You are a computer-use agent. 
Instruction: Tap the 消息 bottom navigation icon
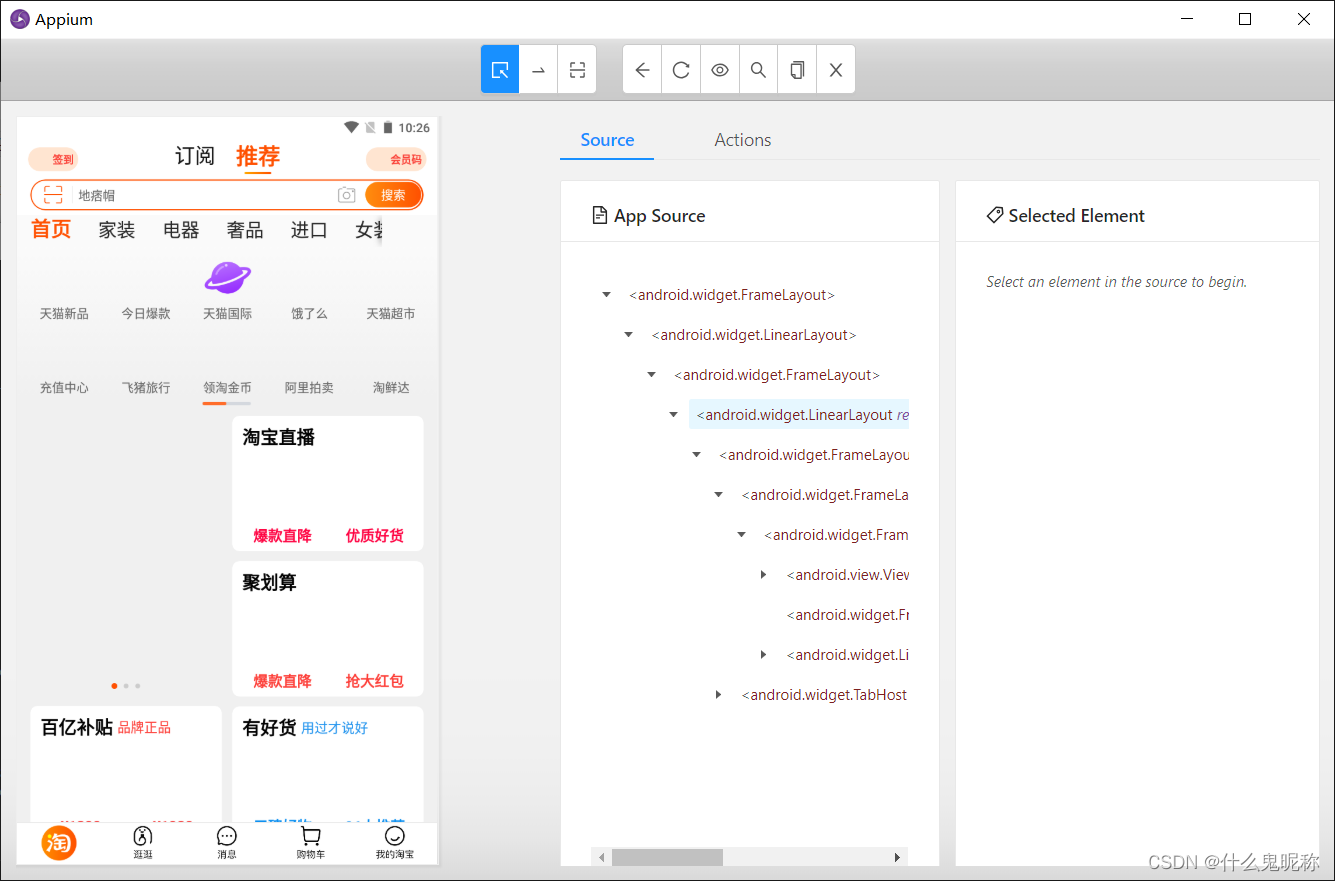pos(227,843)
